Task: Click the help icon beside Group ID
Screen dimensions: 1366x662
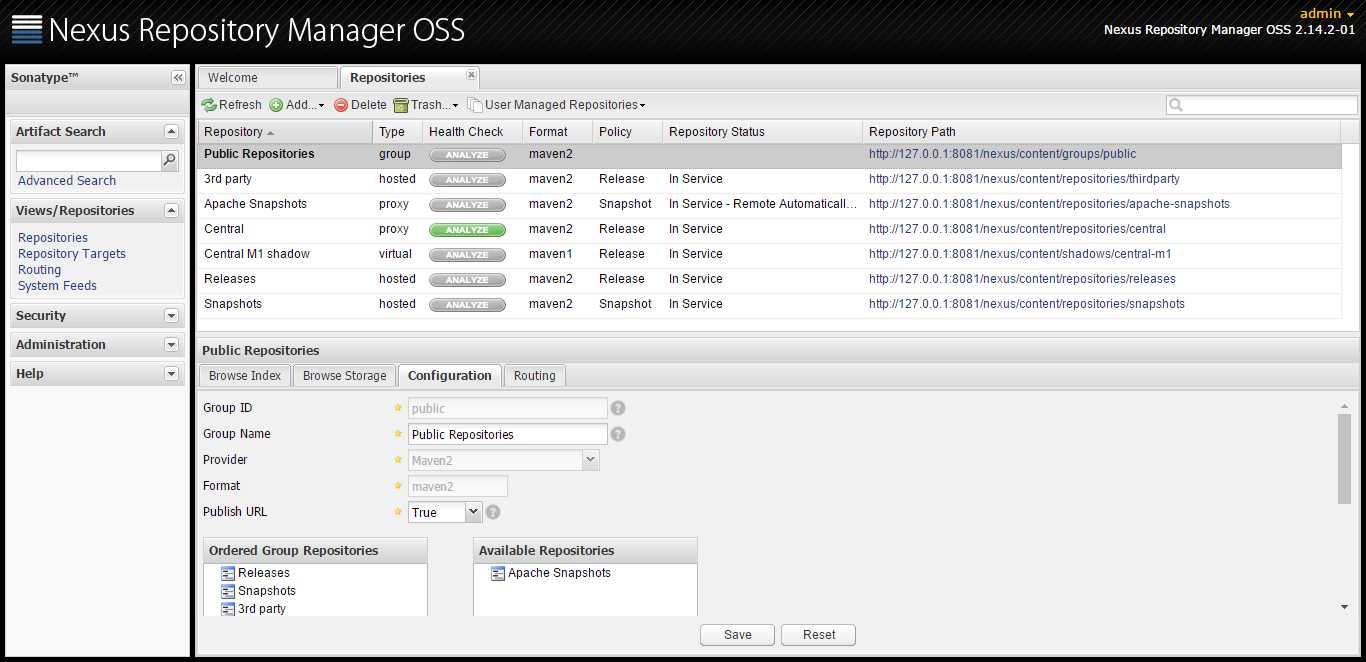Action: tap(618, 408)
